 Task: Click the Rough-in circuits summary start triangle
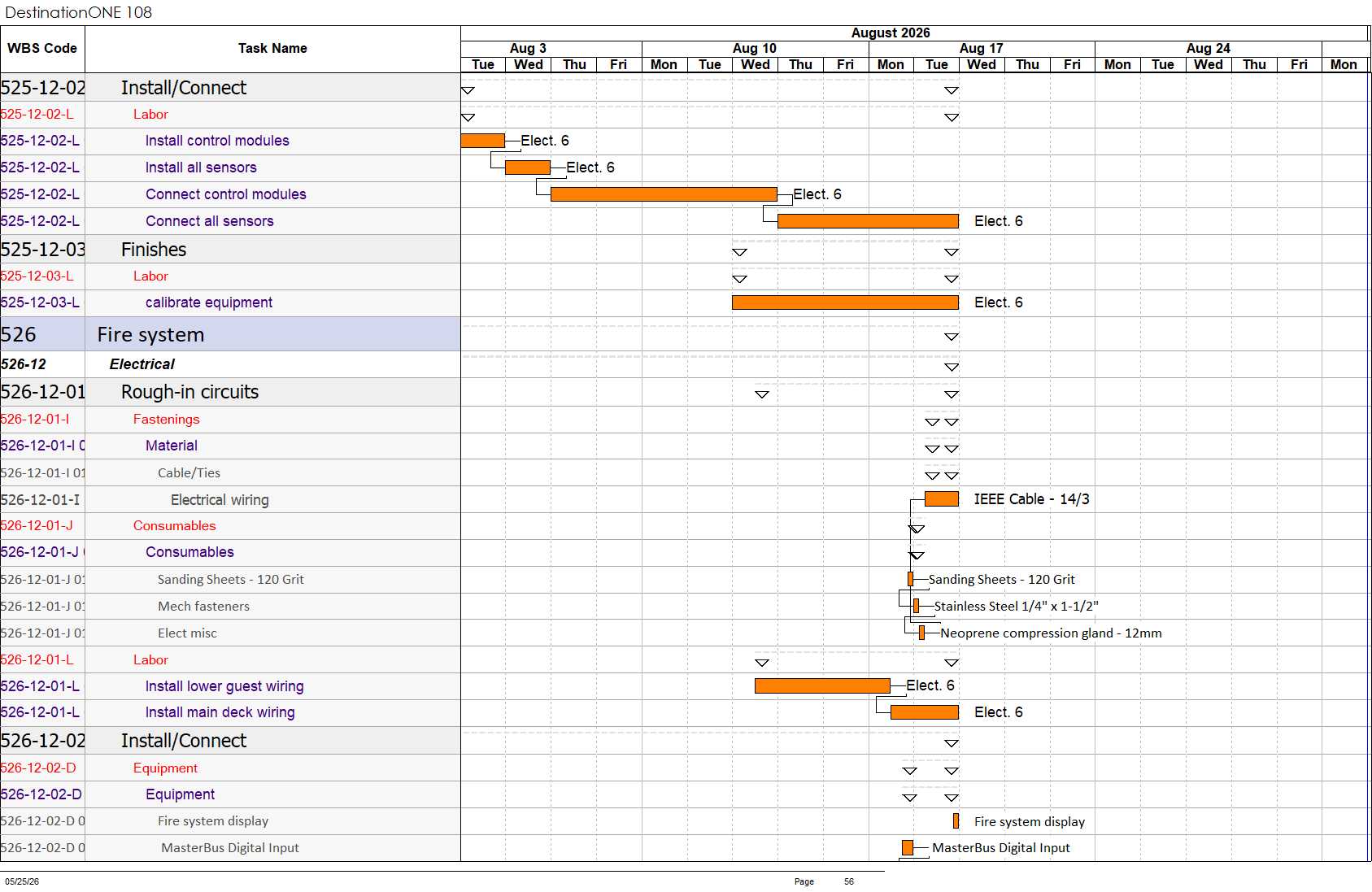[x=762, y=394]
